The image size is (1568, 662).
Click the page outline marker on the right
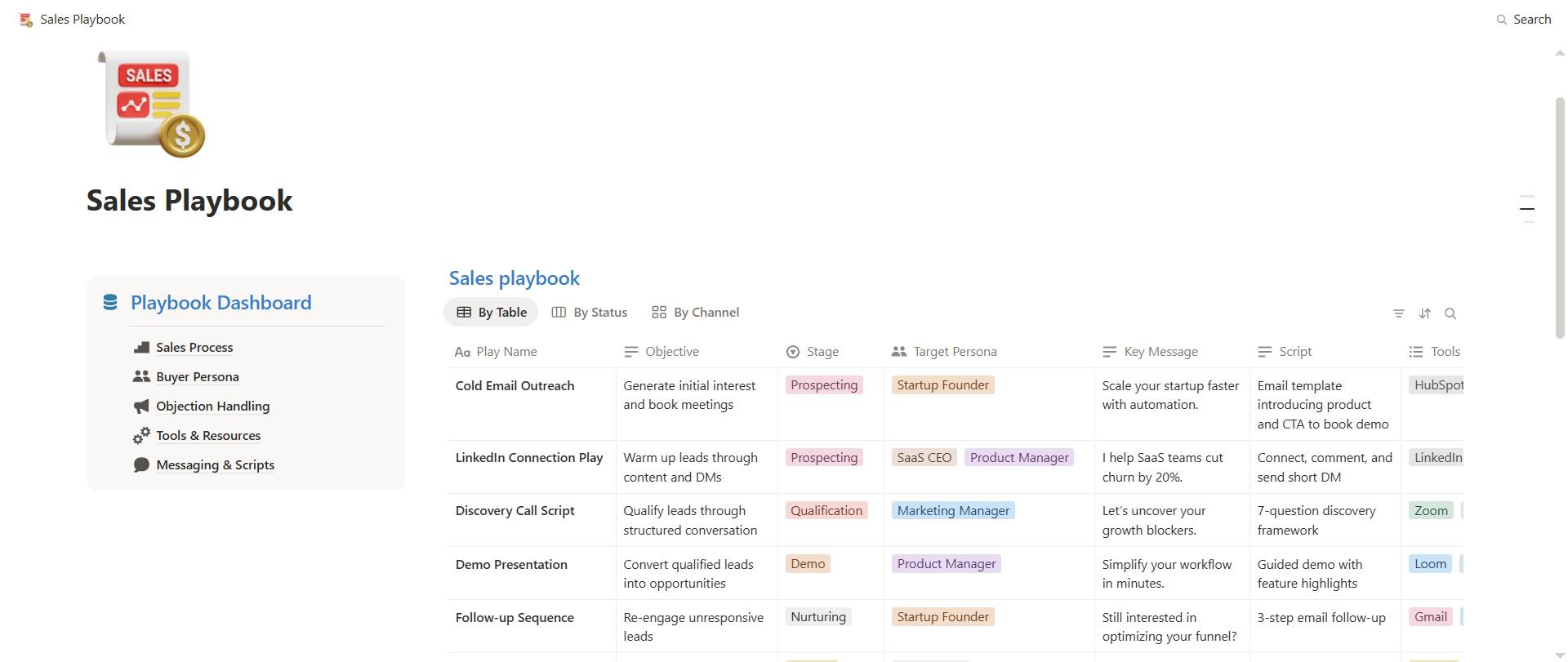(x=1527, y=209)
